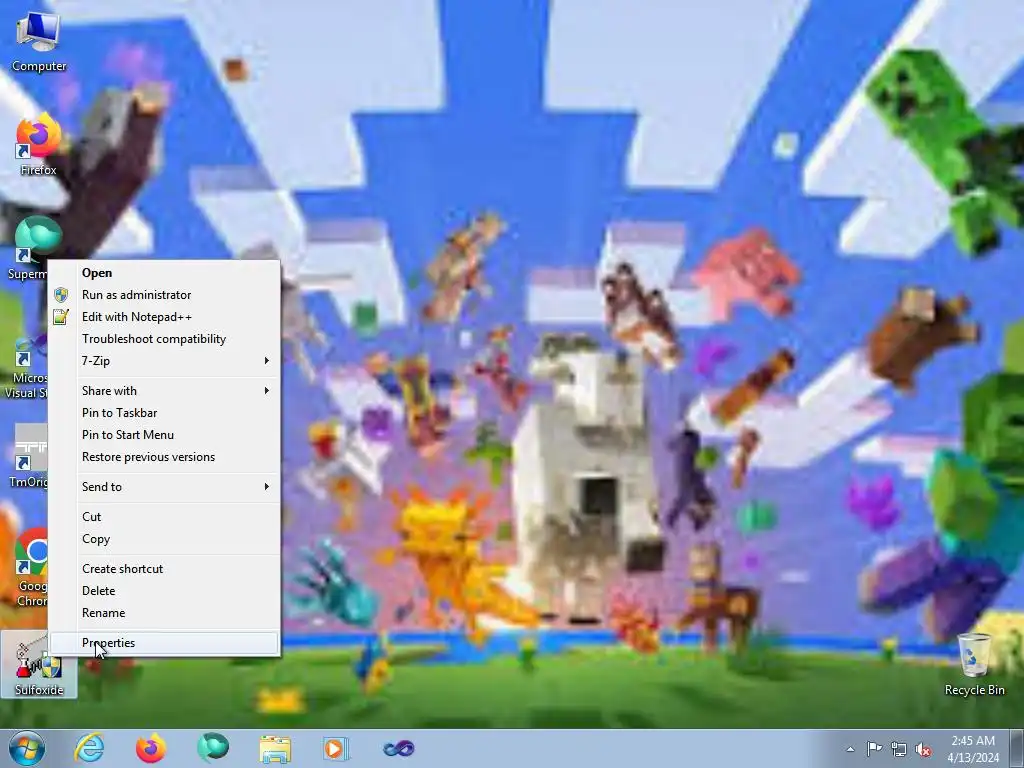Launch Firefox from the taskbar
Screen dimensions: 1024x768
[x=151, y=748]
